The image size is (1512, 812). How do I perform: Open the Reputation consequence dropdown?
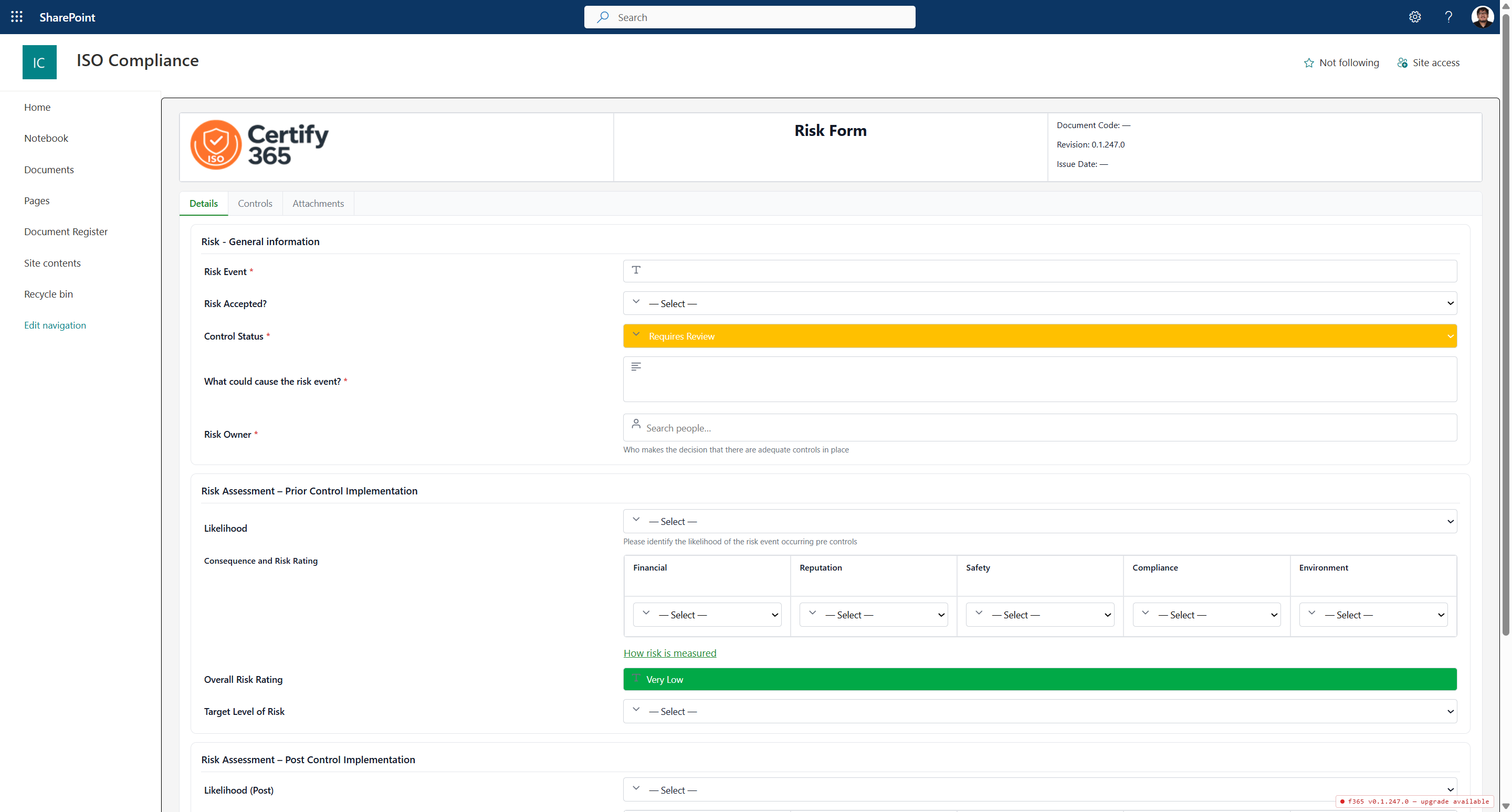click(874, 615)
